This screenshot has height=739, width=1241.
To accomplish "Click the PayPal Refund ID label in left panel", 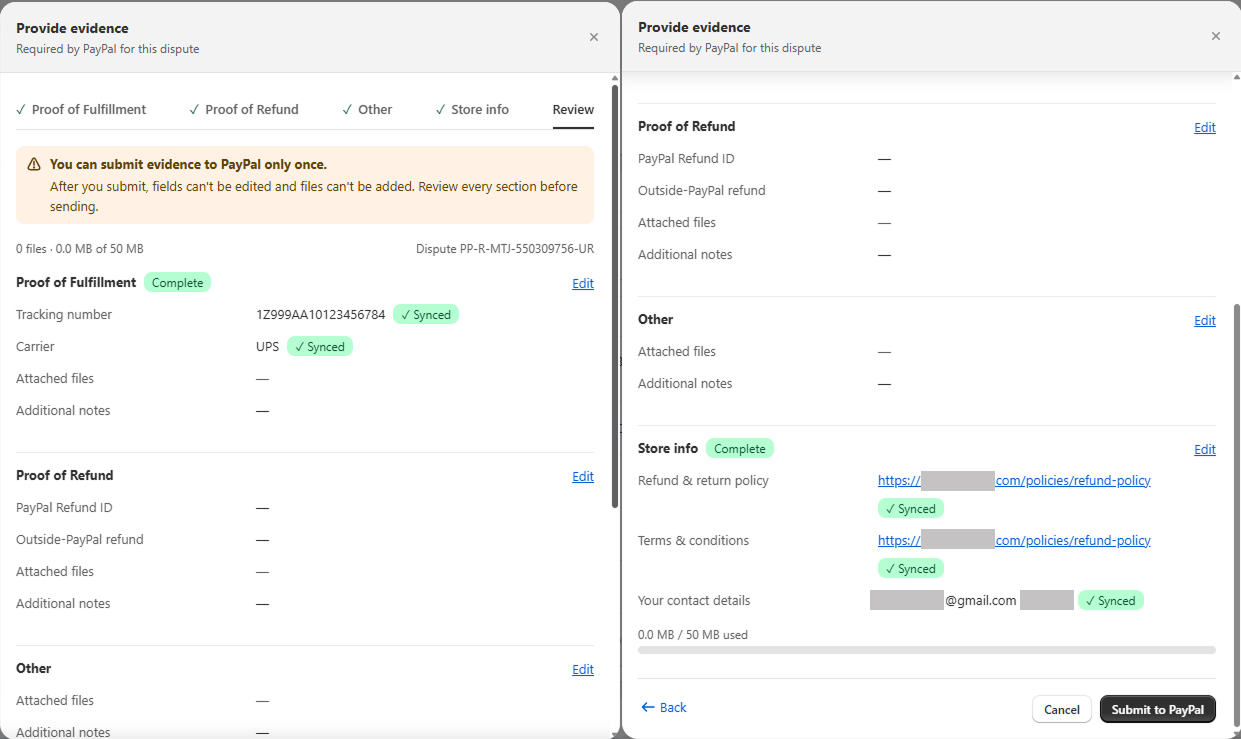I will pyautogui.click(x=64, y=508).
